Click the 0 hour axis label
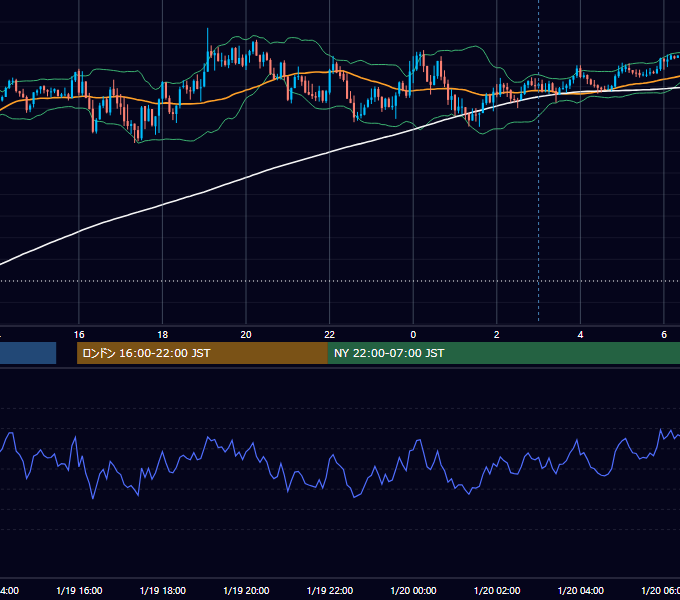 click(x=413, y=335)
